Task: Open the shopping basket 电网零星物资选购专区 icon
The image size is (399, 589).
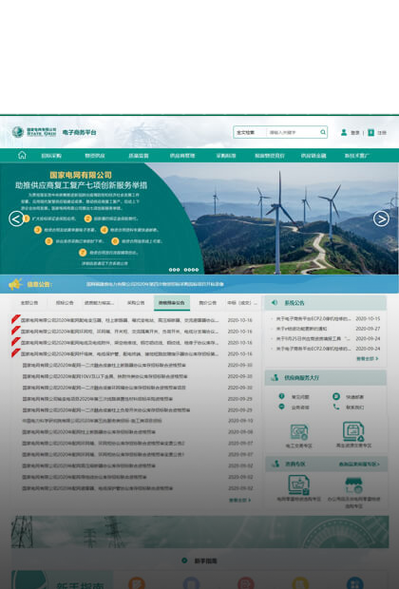Action: point(299,485)
